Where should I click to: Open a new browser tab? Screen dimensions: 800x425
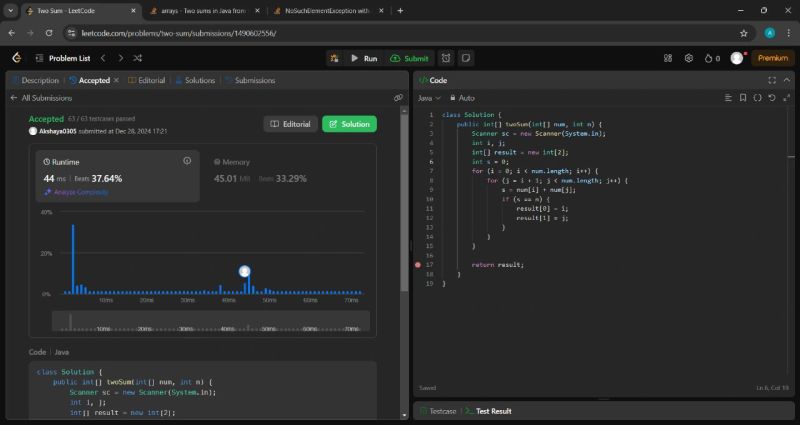[400, 11]
